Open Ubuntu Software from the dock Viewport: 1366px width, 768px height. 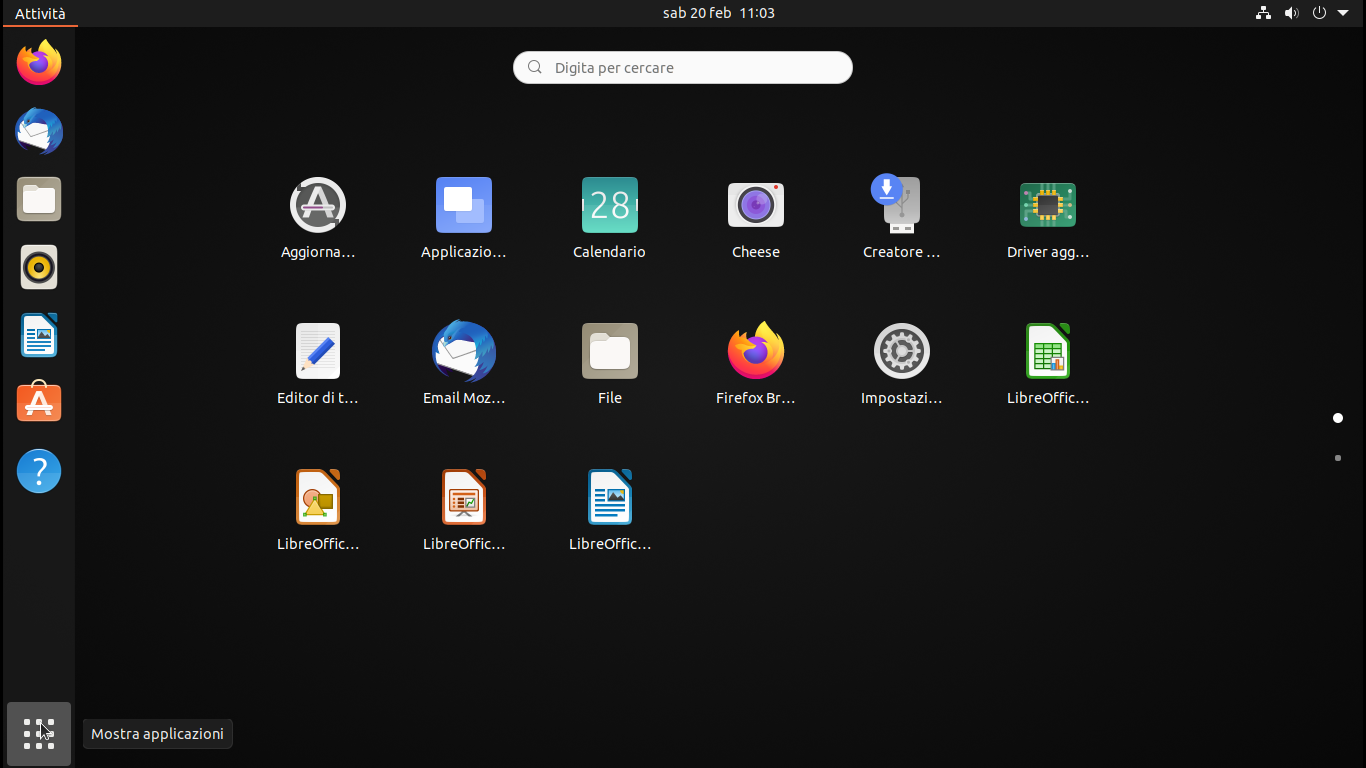39,403
